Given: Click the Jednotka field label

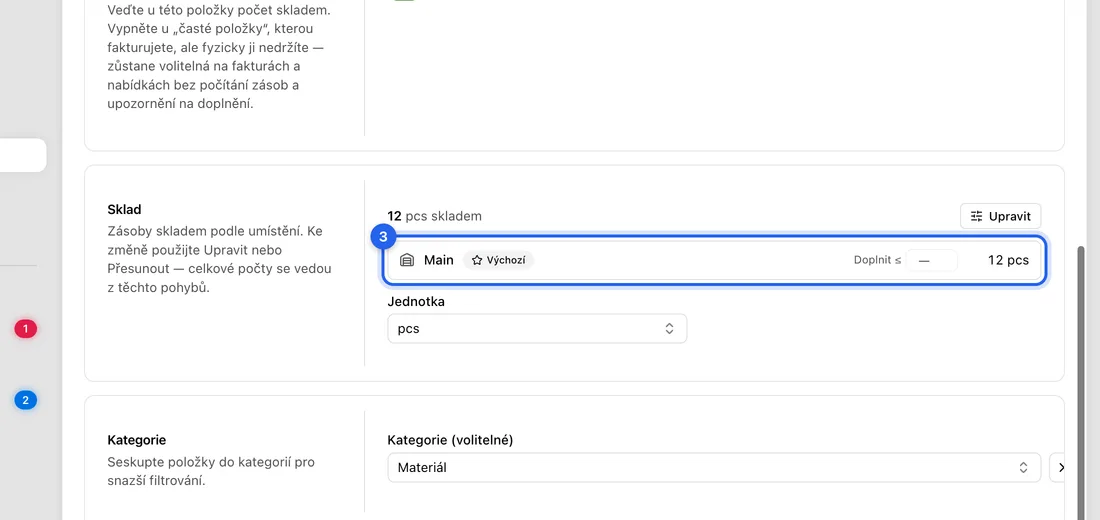Looking at the screenshot, I should pyautogui.click(x=416, y=302).
